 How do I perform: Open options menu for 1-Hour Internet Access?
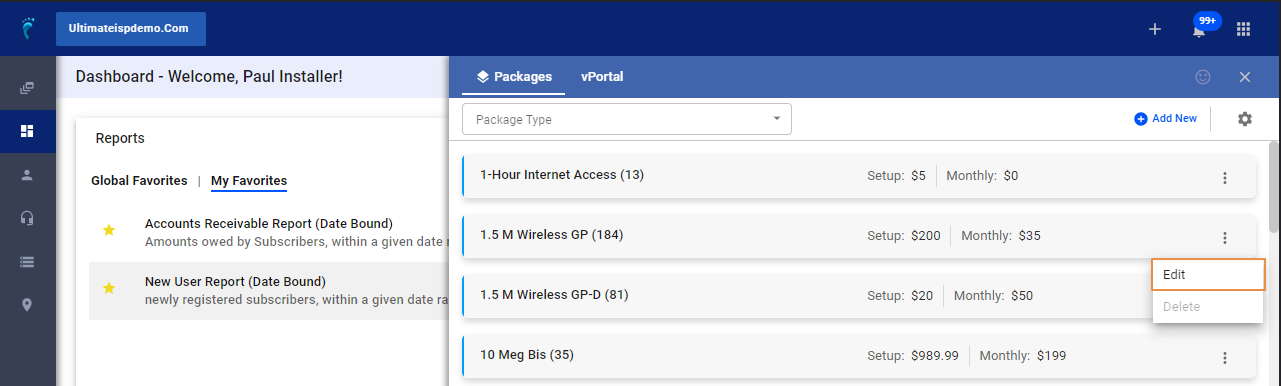point(1225,178)
